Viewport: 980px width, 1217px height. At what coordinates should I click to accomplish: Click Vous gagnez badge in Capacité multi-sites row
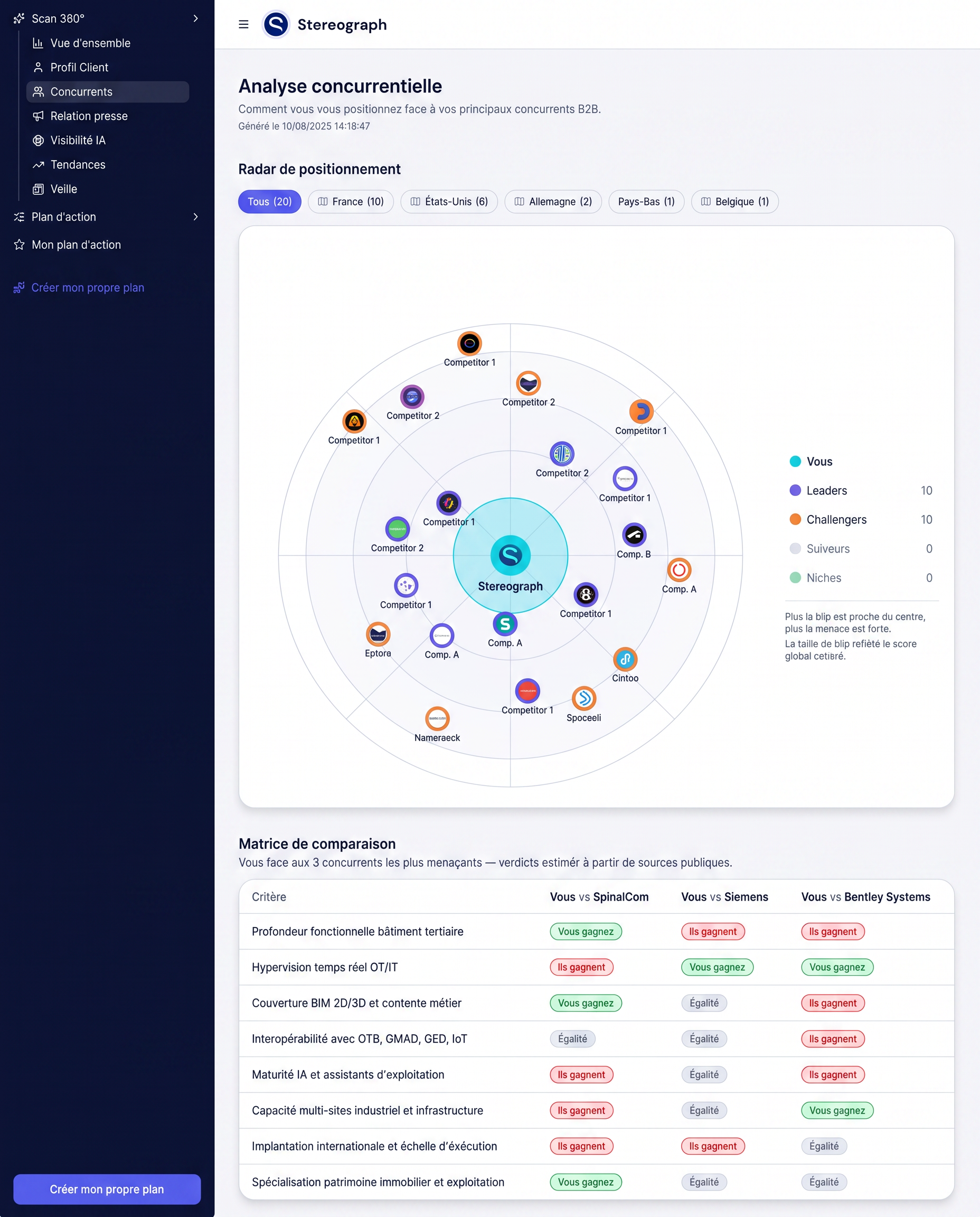pyautogui.click(x=836, y=1111)
